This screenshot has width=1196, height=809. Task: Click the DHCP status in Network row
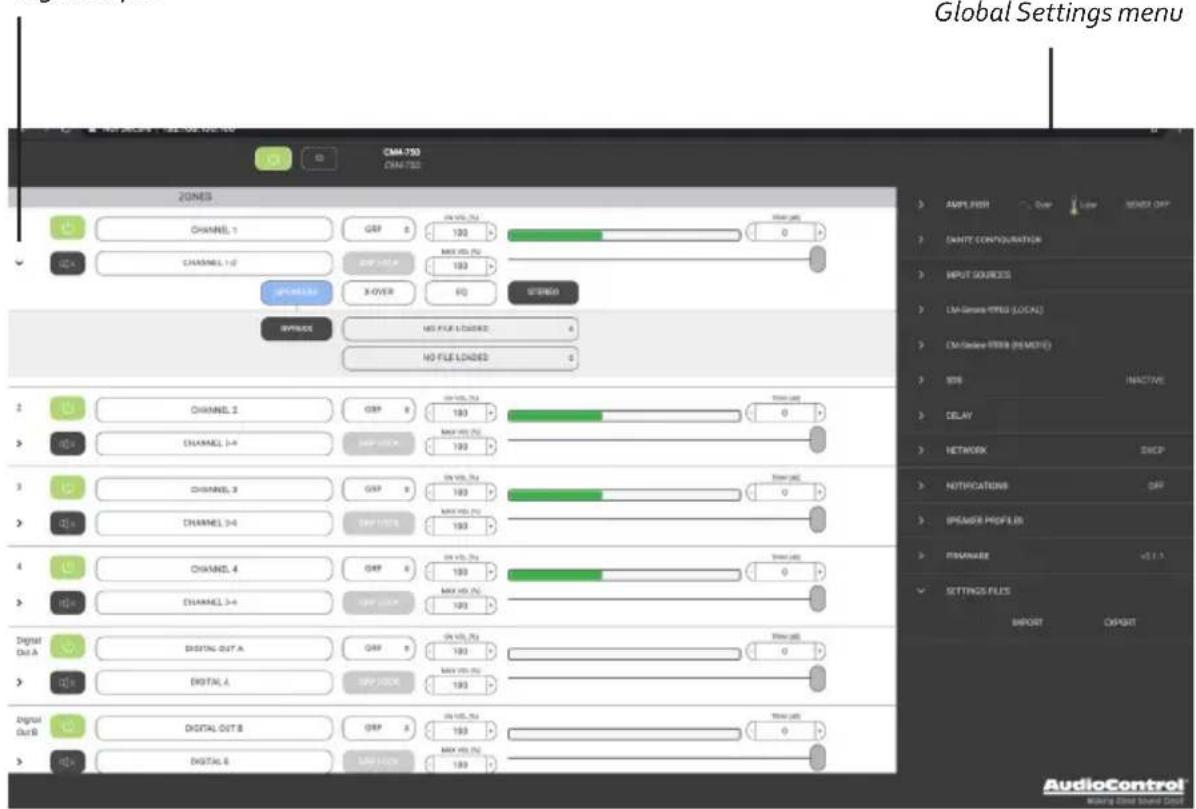[x=1153, y=451]
